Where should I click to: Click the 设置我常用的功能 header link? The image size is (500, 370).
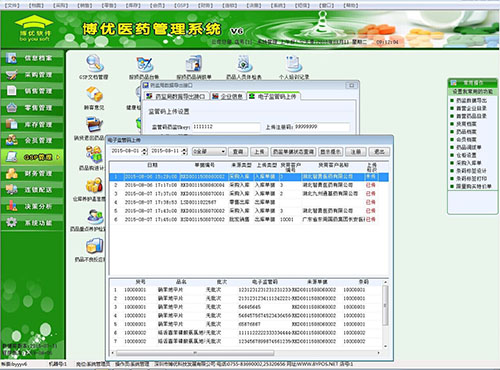472,91
